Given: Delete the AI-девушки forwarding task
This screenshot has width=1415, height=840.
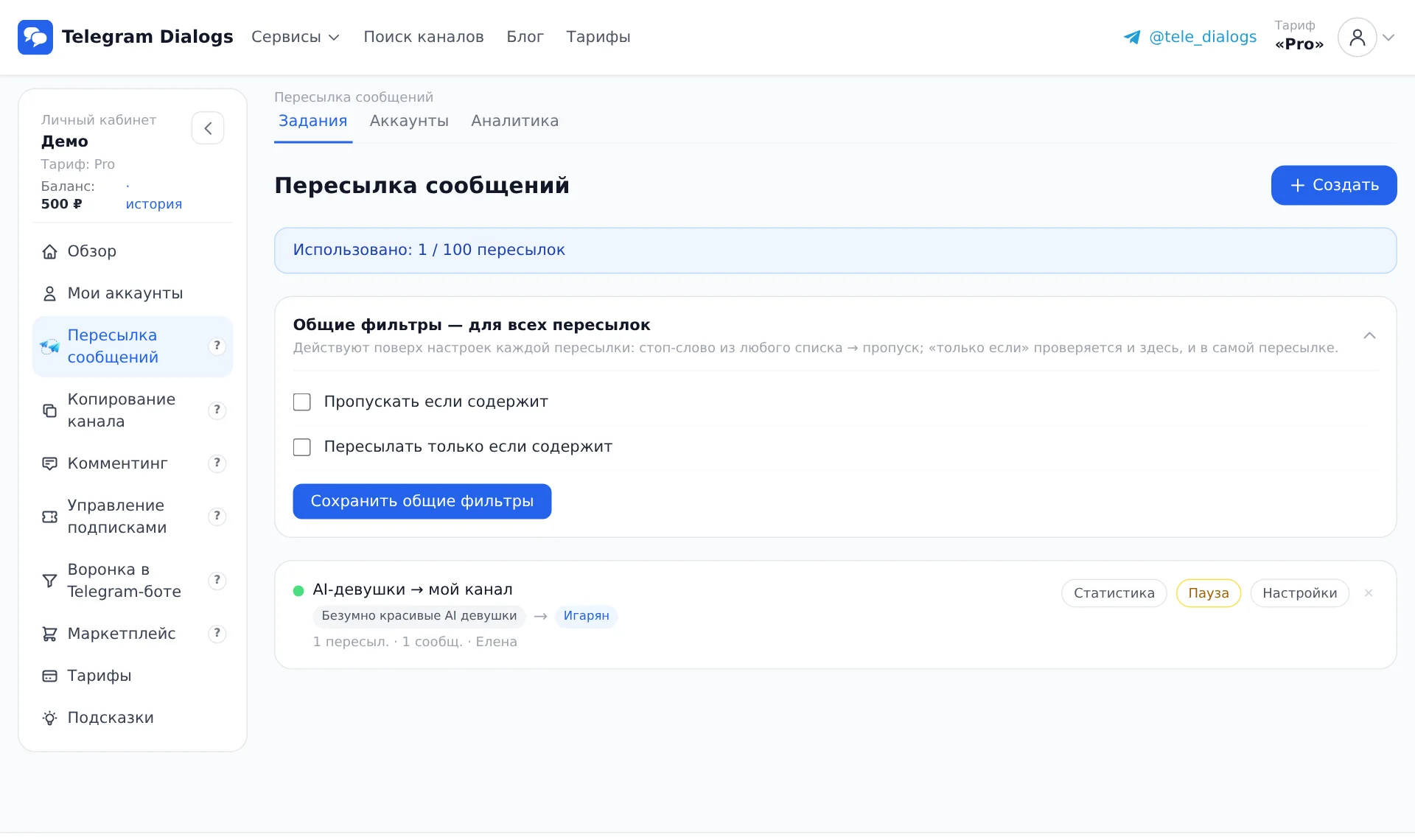Looking at the screenshot, I should click(x=1369, y=593).
